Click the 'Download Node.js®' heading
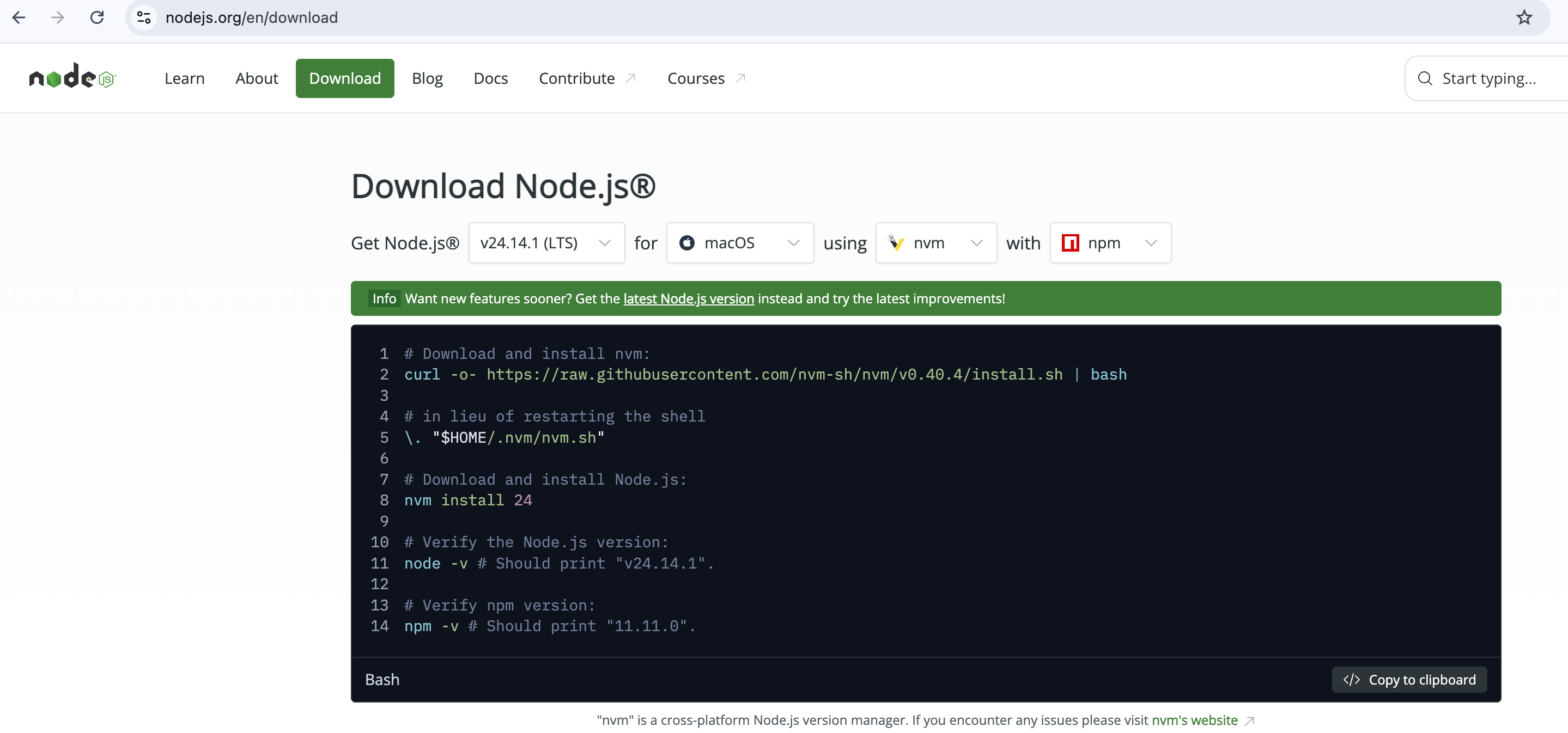Viewport: 1568px width, 733px height. click(x=503, y=186)
